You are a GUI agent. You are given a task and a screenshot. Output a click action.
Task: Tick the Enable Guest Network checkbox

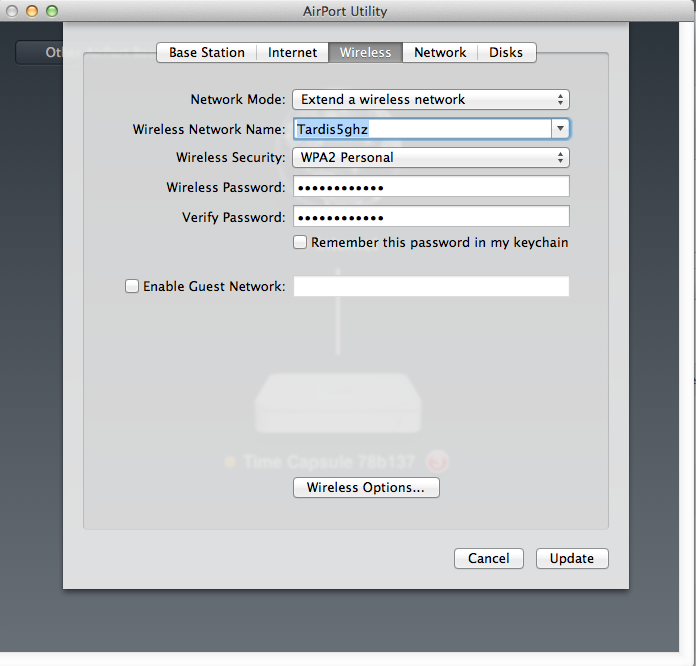(131, 286)
